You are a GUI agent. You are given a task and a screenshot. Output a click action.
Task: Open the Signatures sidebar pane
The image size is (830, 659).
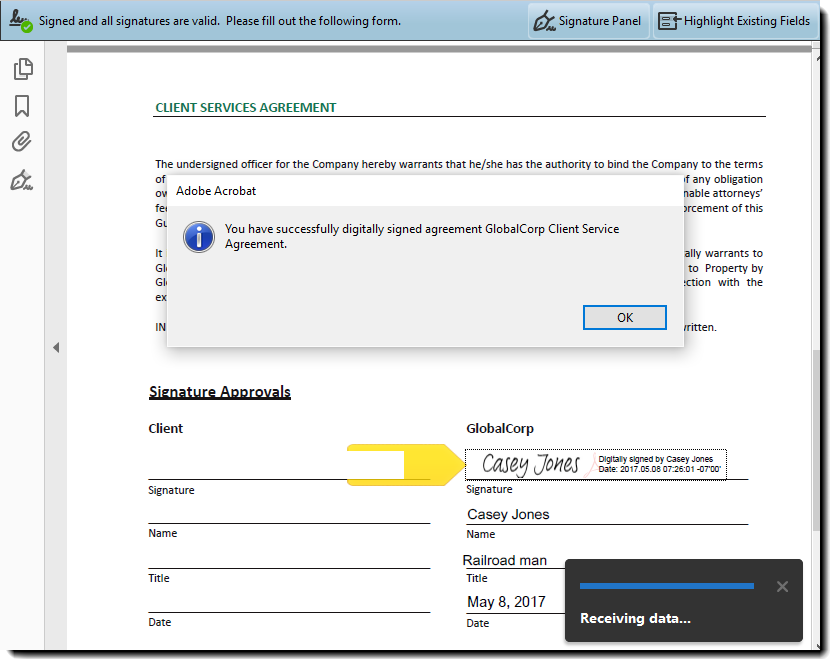[x=22, y=180]
